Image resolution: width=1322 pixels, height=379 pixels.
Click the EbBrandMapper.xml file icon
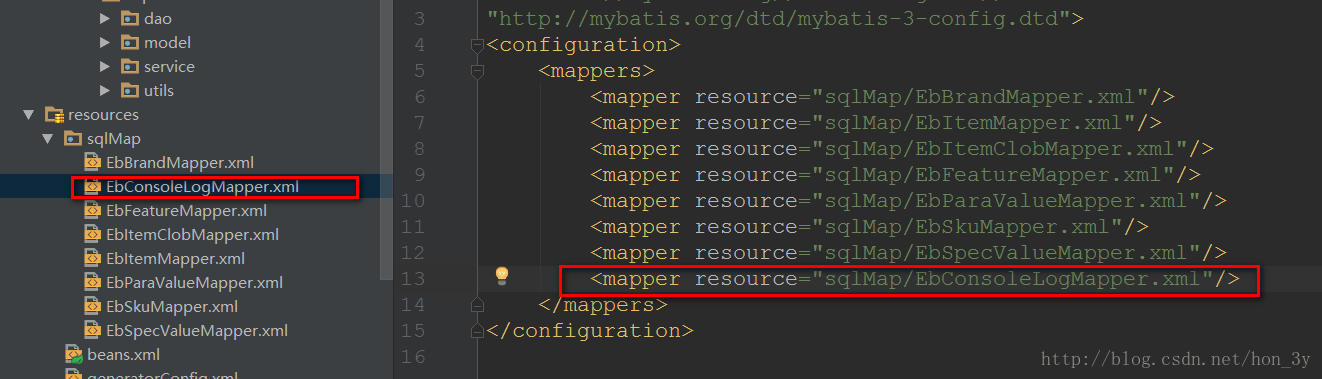pyautogui.click(x=92, y=162)
